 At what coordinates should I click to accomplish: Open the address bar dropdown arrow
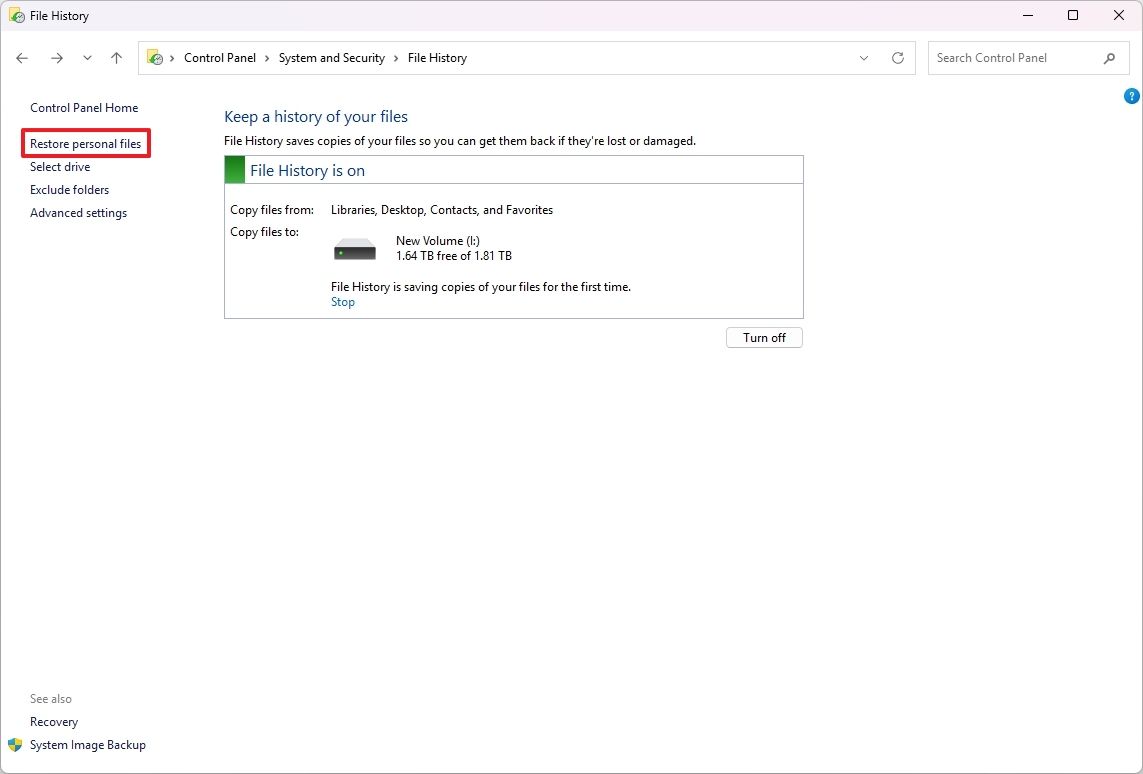pyautogui.click(x=864, y=58)
